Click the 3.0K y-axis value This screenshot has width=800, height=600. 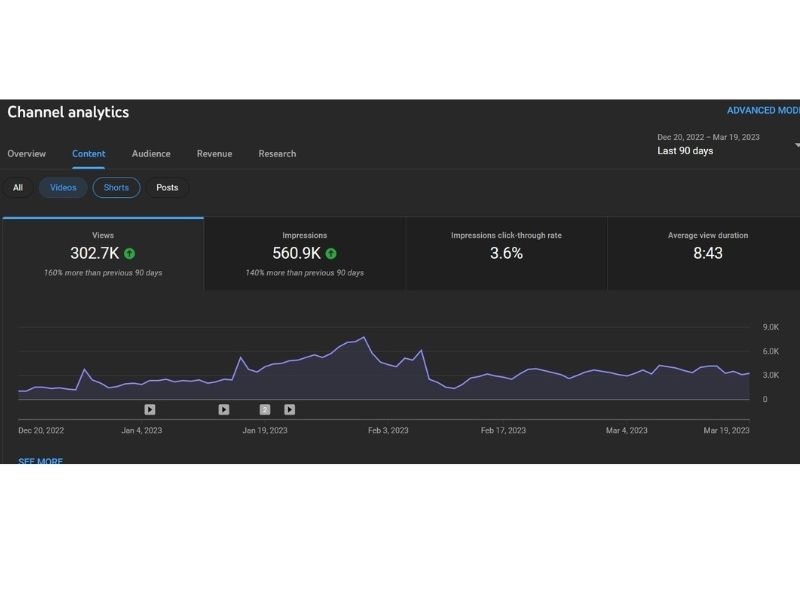(x=771, y=375)
